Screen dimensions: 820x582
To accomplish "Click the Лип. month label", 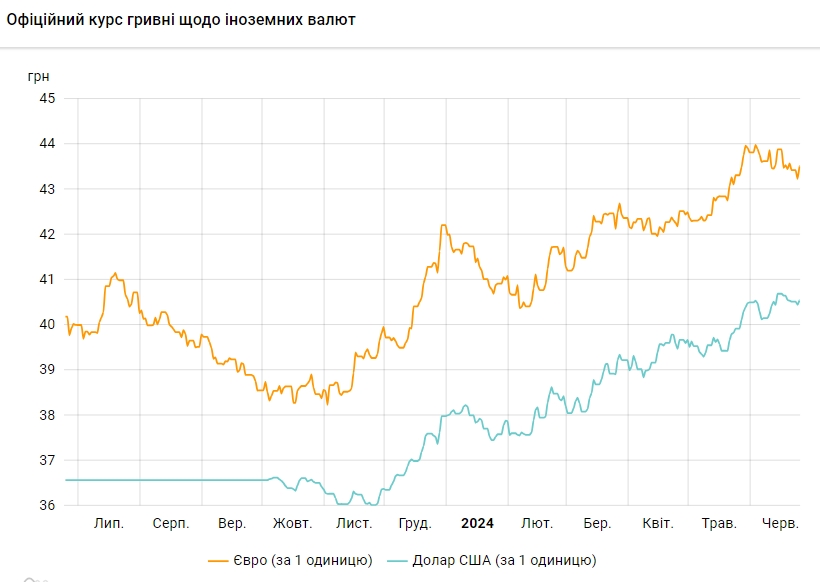I will coord(109,524).
